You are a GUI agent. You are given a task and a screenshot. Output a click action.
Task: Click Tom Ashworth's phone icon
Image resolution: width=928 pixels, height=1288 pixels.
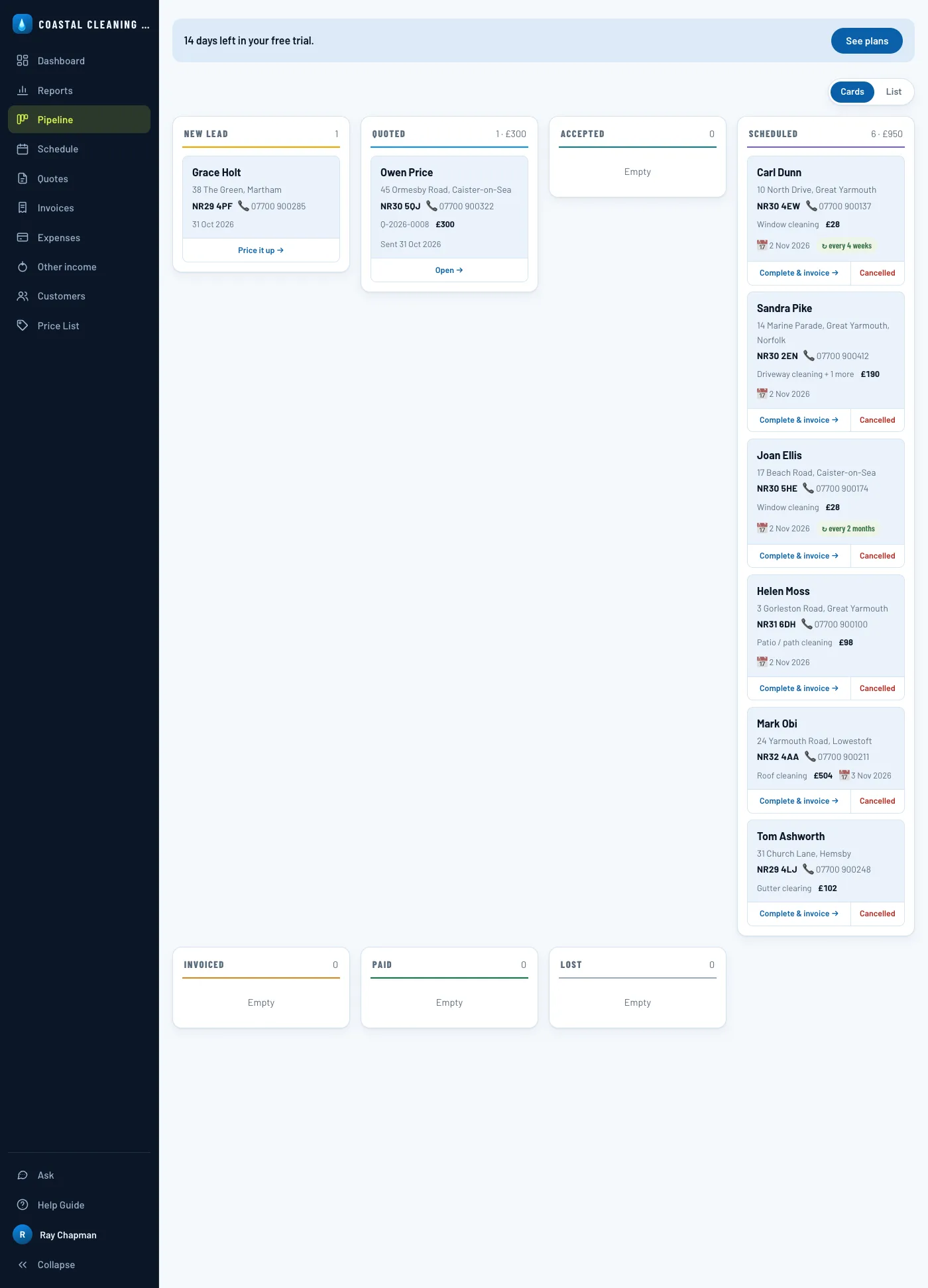808,869
